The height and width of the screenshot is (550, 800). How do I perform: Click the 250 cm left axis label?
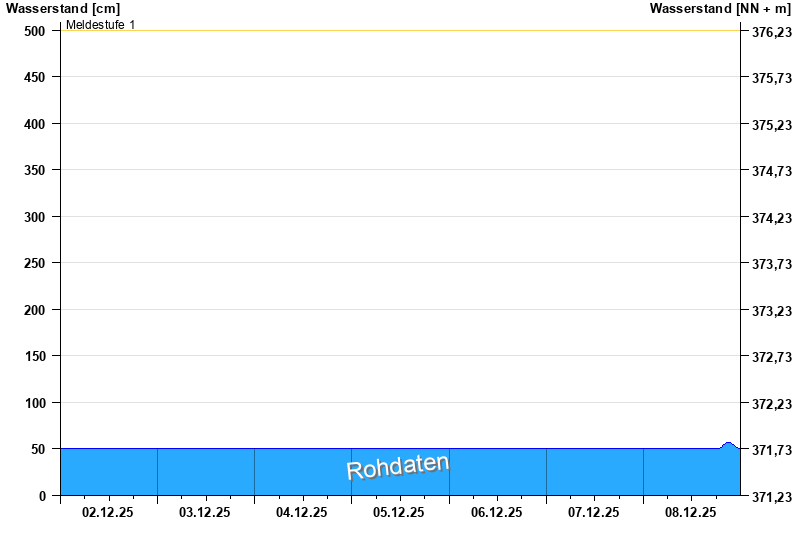point(35,263)
